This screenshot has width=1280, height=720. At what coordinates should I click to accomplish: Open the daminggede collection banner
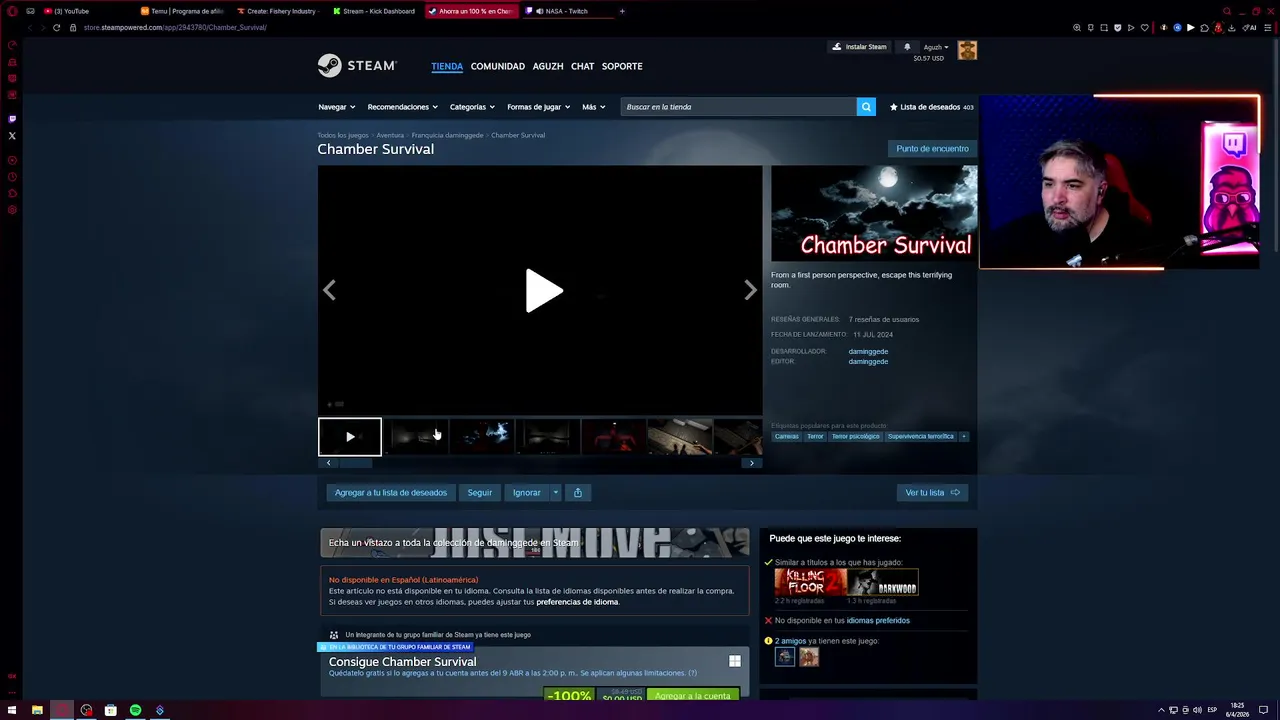(535, 542)
